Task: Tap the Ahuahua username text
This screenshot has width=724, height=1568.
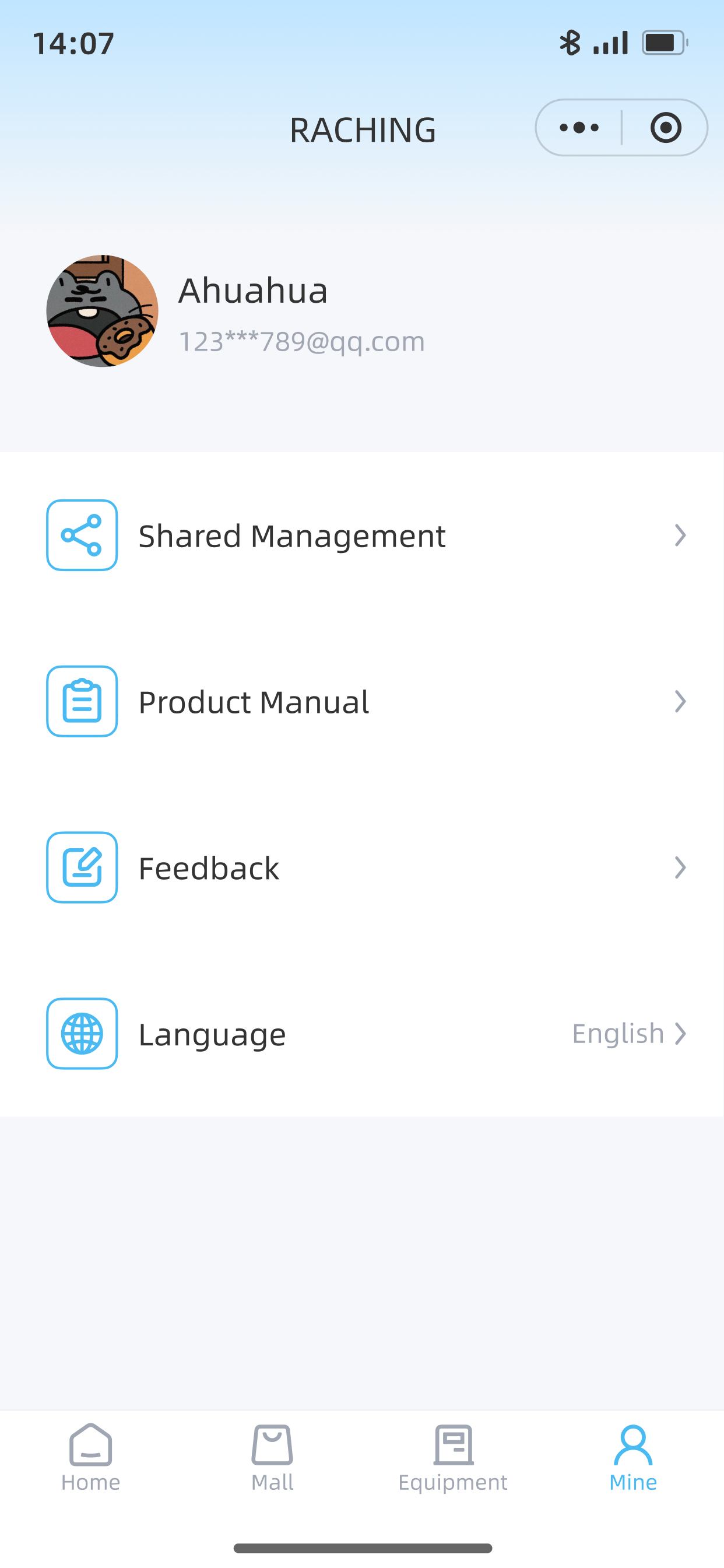Action: [253, 290]
